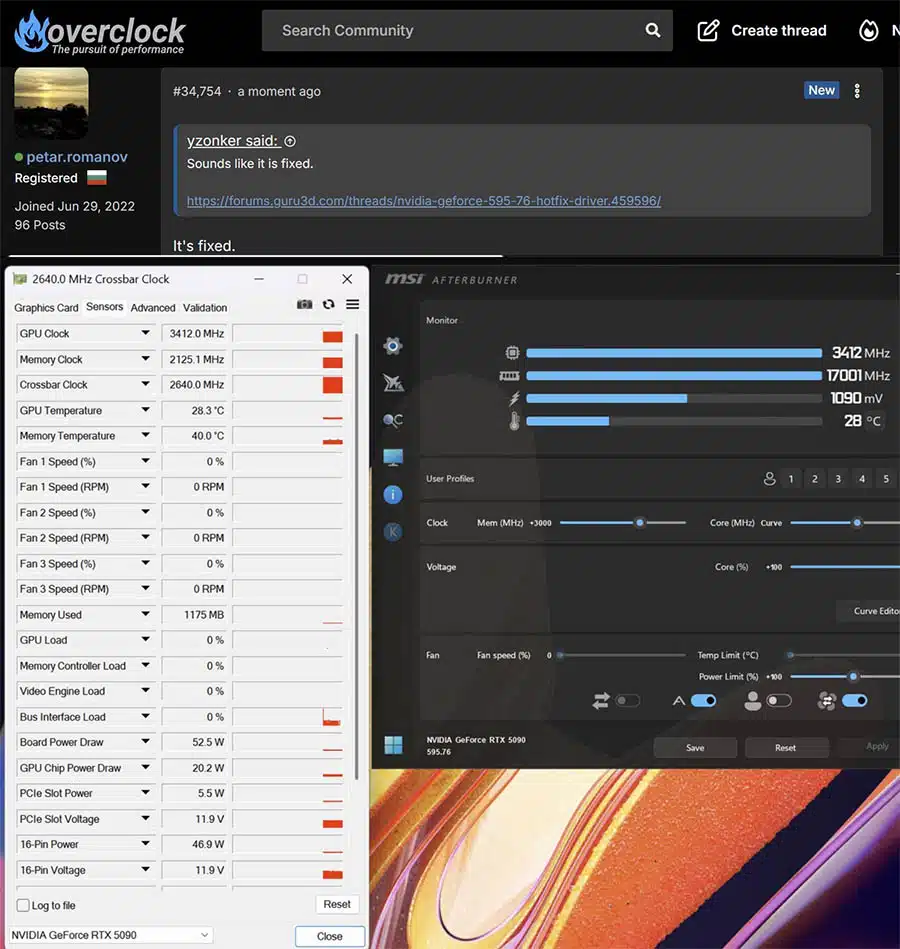Screen dimensions: 900x949
Task: Open the monitor display icon in Afterburner sidebar
Action: click(x=393, y=457)
